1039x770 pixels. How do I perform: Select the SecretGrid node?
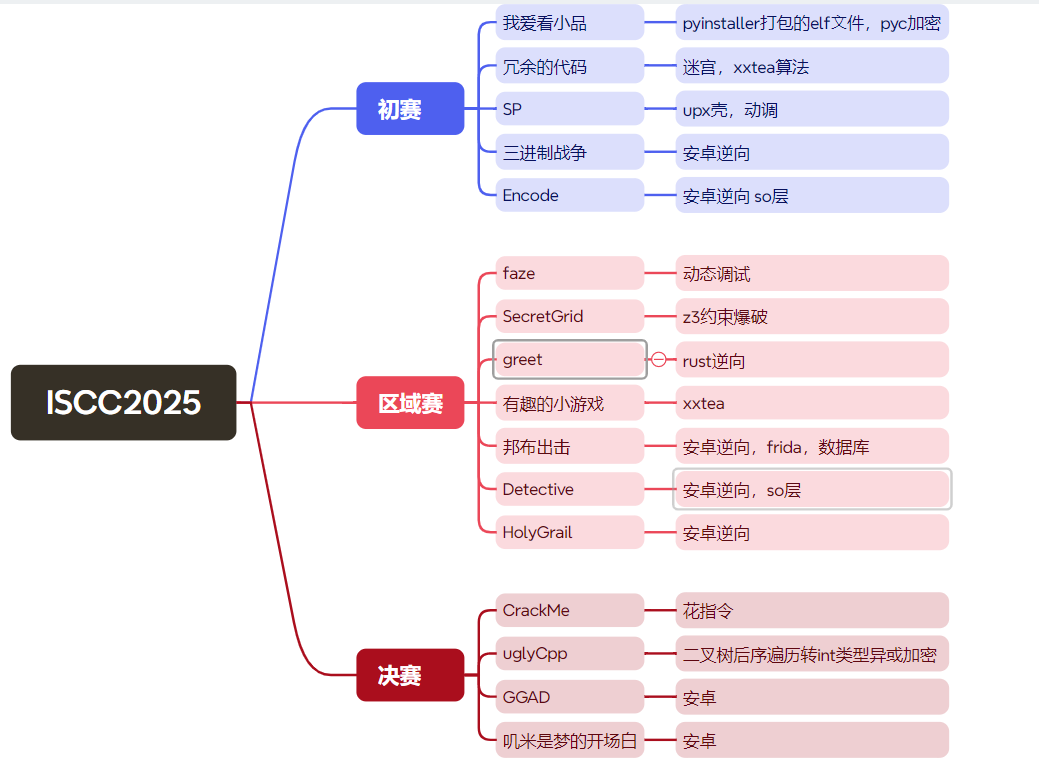coord(568,316)
